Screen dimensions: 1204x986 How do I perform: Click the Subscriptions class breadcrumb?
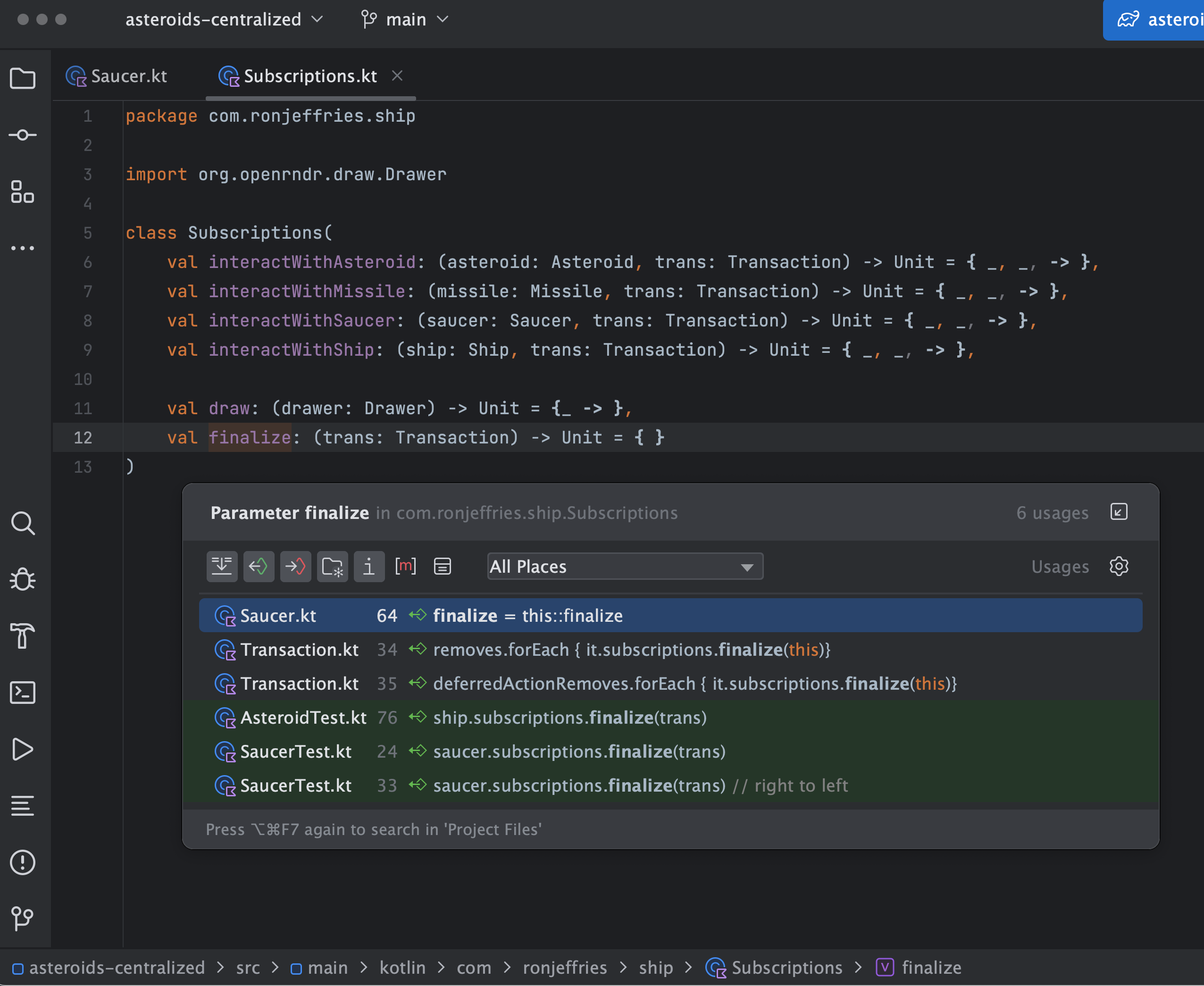[774, 967]
